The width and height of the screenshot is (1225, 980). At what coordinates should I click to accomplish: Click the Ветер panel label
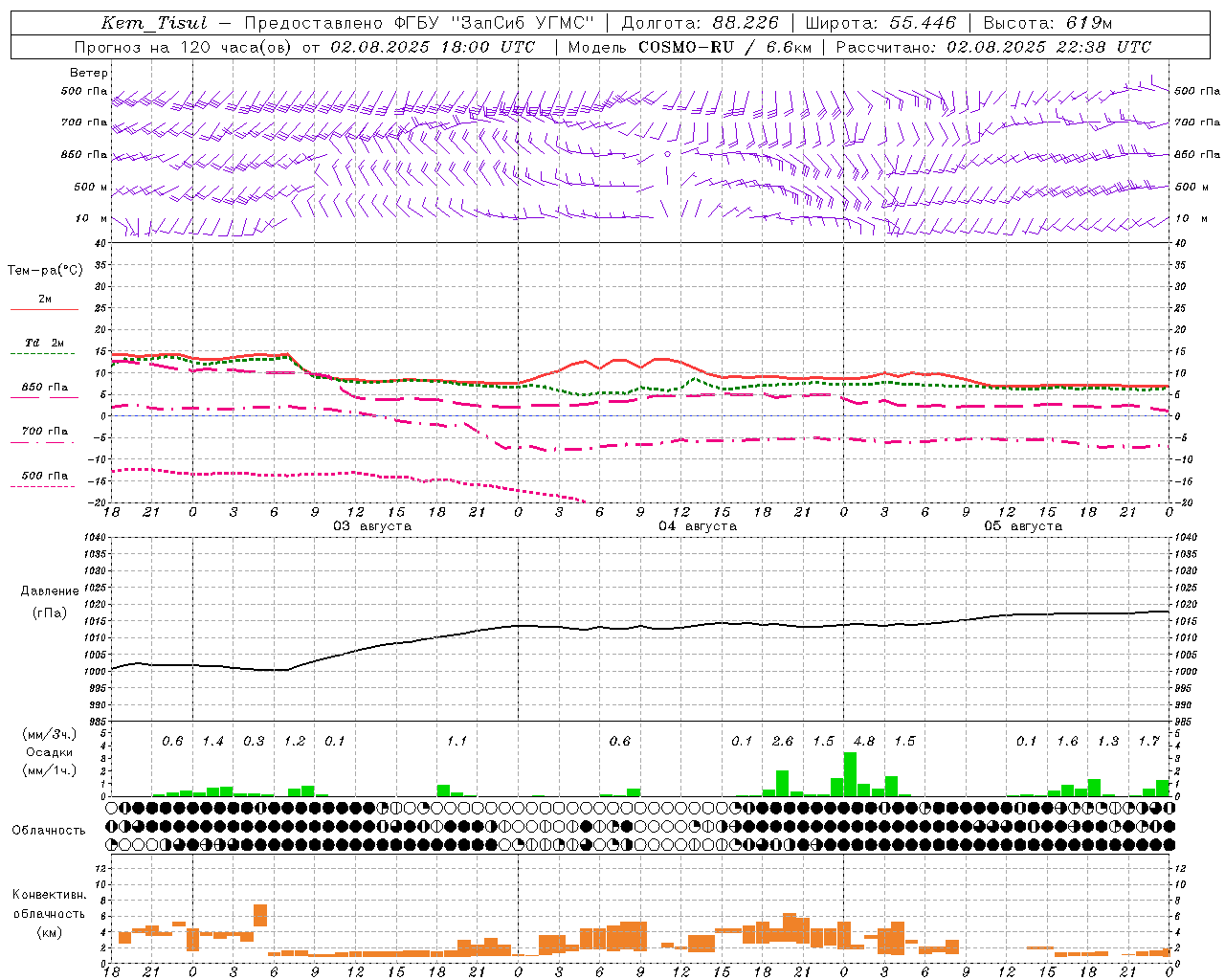89,73
